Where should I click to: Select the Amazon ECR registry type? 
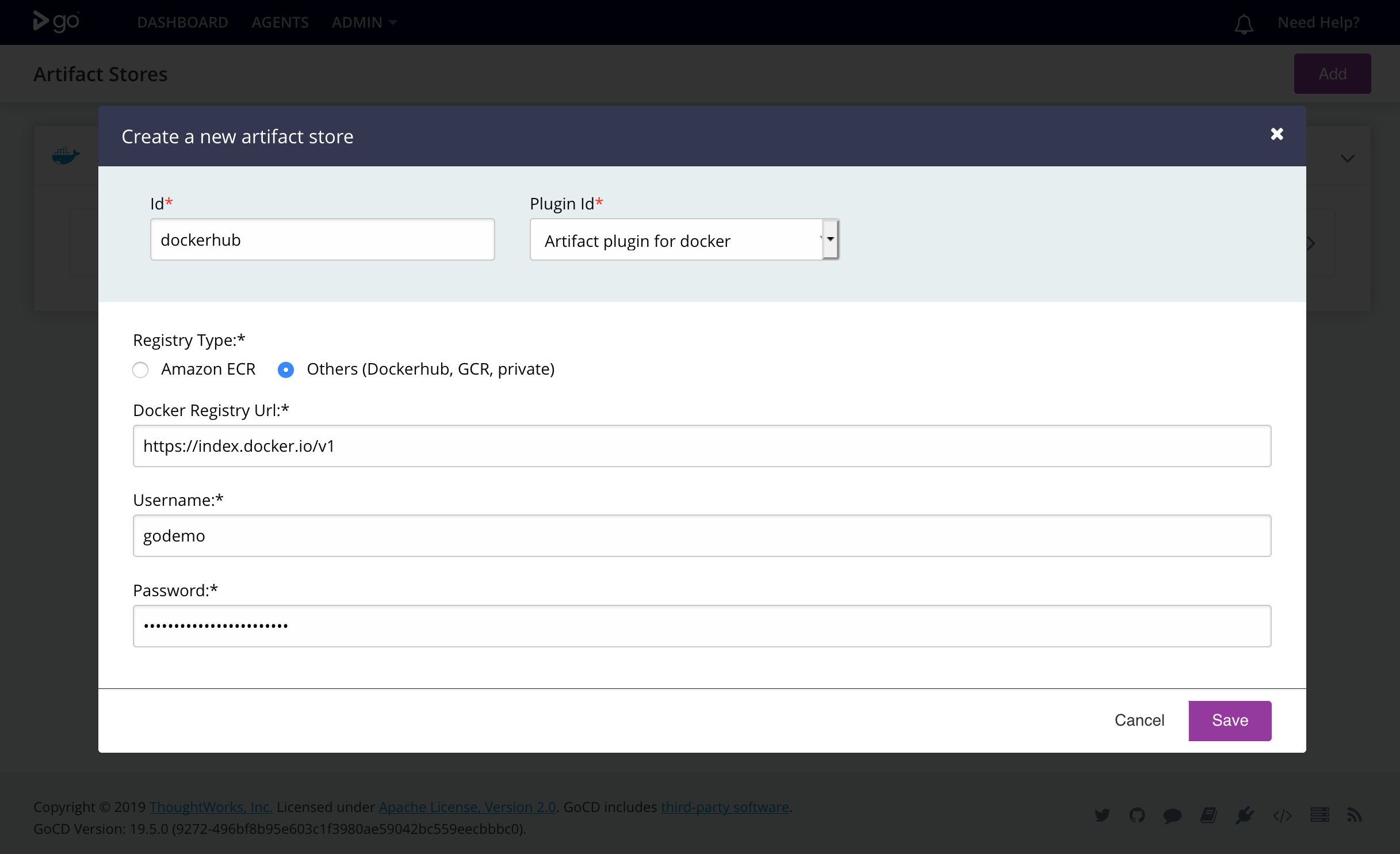click(x=140, y=369)
